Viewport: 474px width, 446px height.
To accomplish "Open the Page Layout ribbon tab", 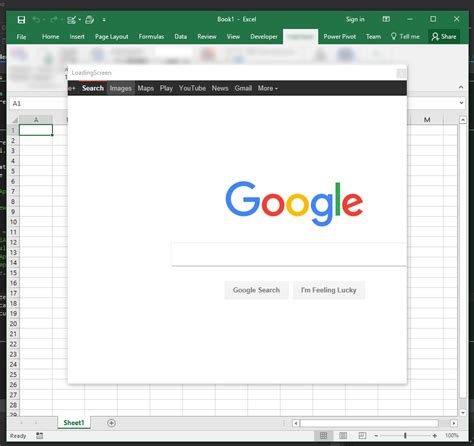I will point(111,37).
